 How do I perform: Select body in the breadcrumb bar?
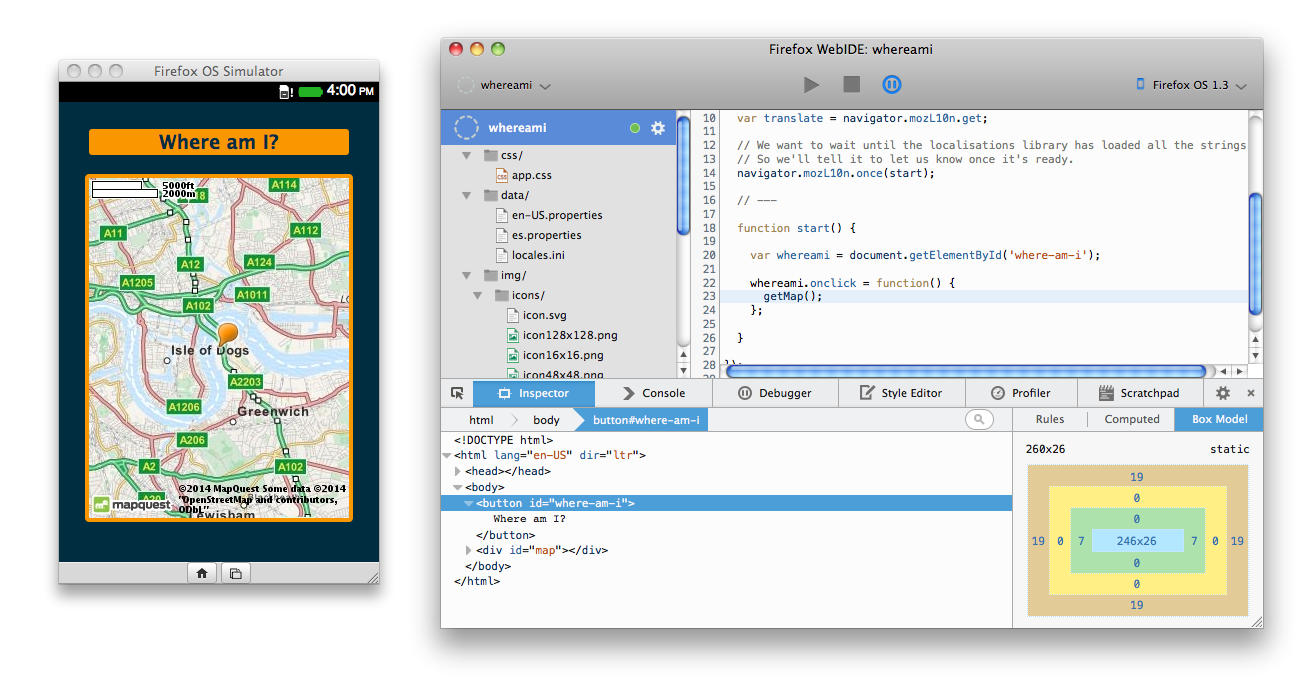[546, 420]
